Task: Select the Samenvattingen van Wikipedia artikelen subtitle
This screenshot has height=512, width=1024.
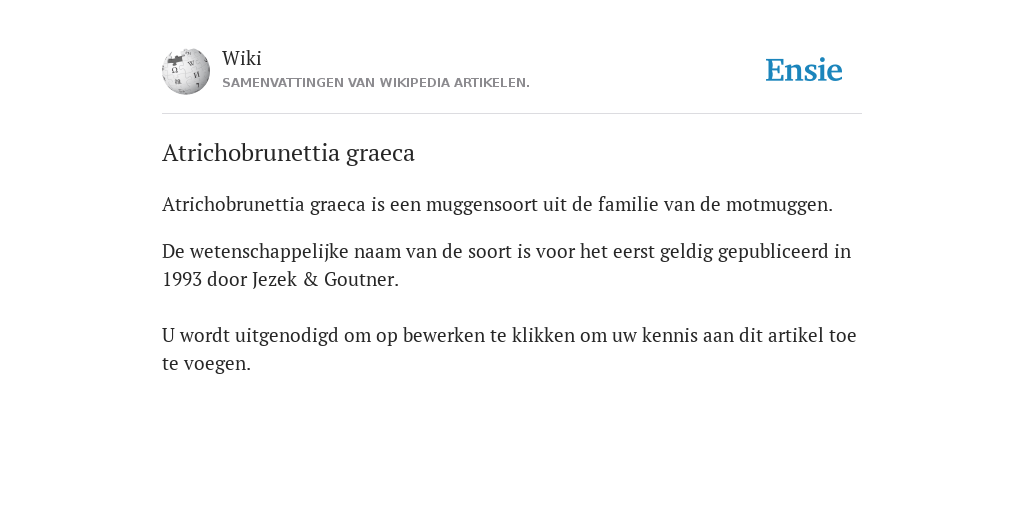Action: 376,83
